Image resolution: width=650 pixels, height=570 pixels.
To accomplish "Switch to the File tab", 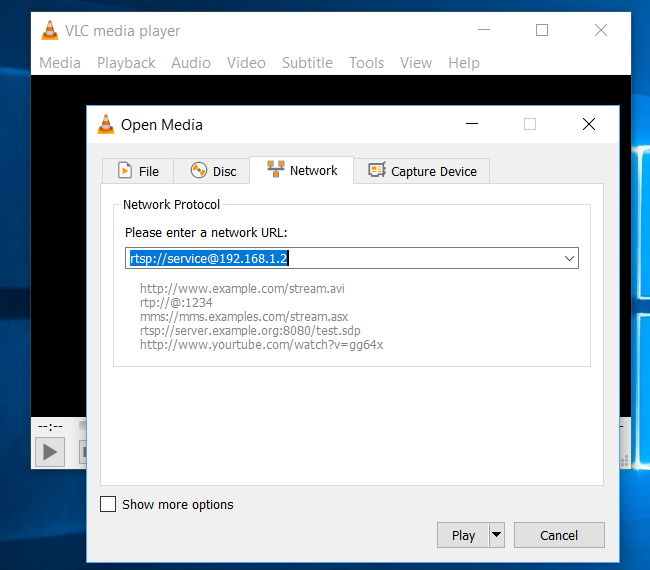I will [x=138, y=171].
